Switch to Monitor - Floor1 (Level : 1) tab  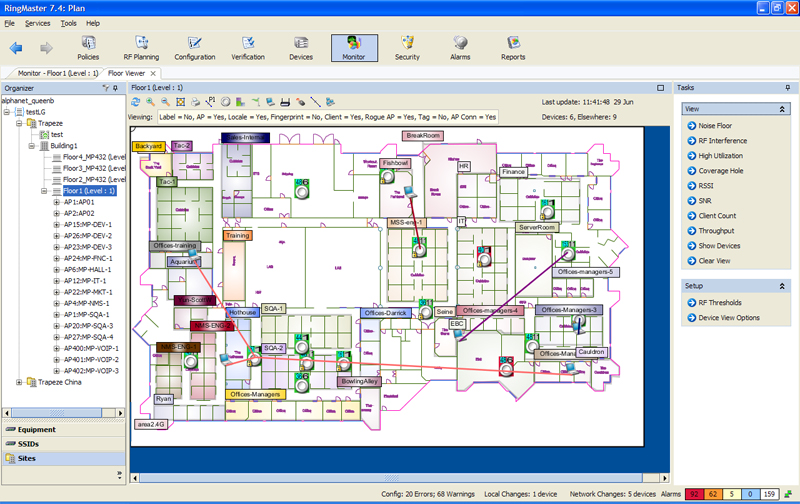58,73
